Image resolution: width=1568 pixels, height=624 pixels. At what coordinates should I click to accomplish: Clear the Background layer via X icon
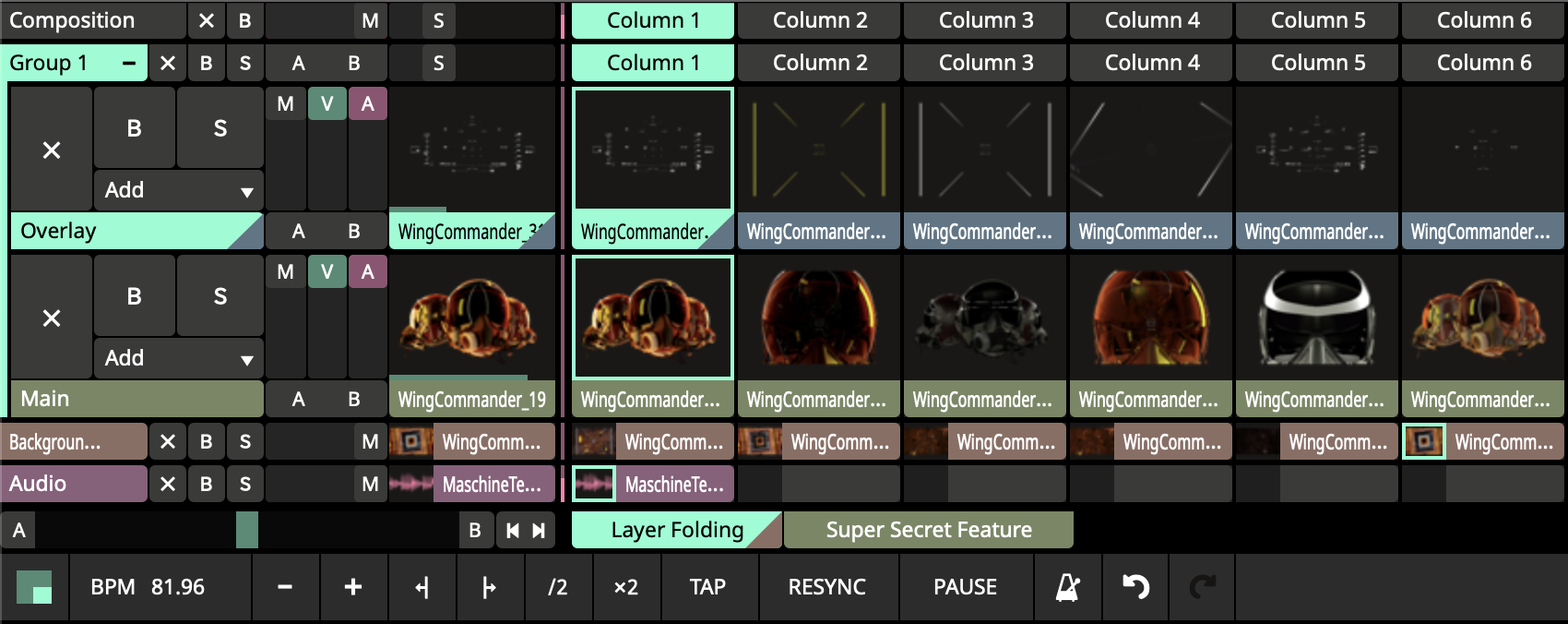[x=168, y=441]
